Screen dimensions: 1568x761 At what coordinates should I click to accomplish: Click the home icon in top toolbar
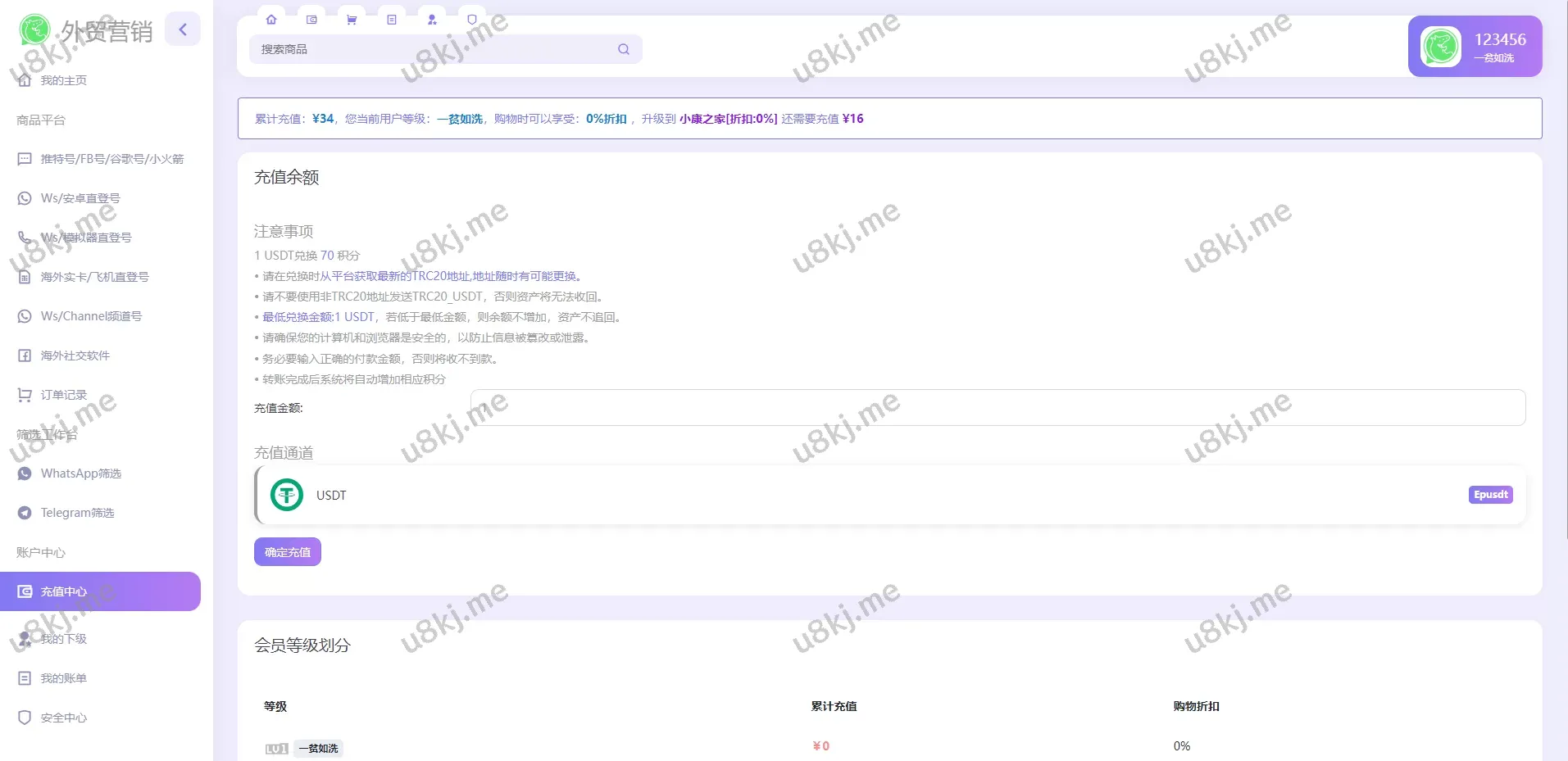(271, 20)
